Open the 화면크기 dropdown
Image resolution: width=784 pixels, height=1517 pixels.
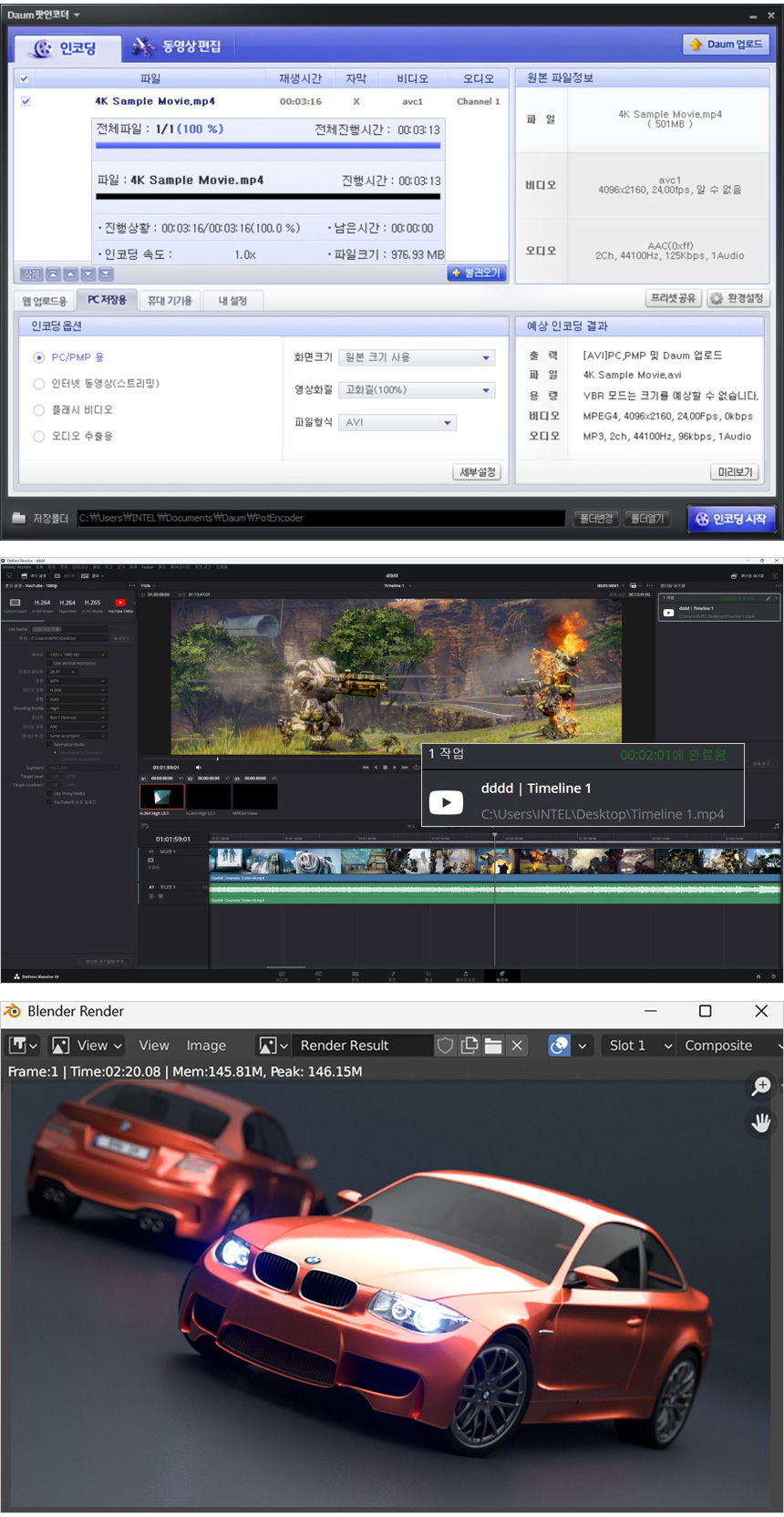pos(417,357)
